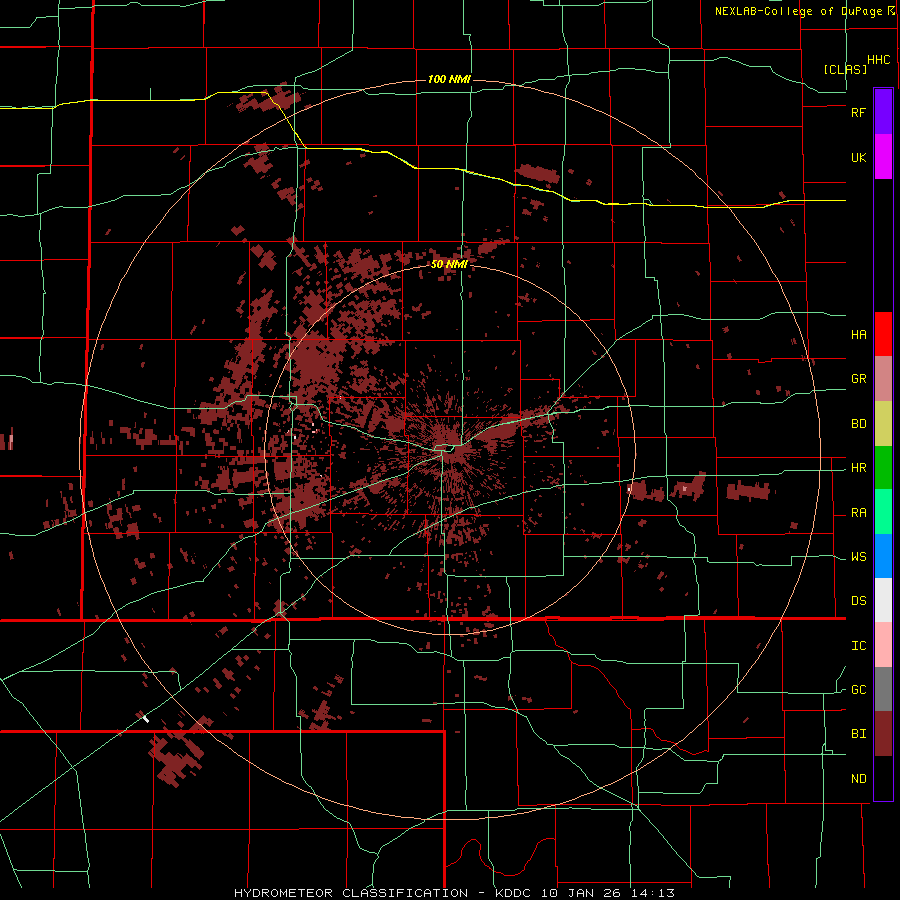Click the DS legend label
Screen dimensions: 900x900
click(x=858, y=601)
